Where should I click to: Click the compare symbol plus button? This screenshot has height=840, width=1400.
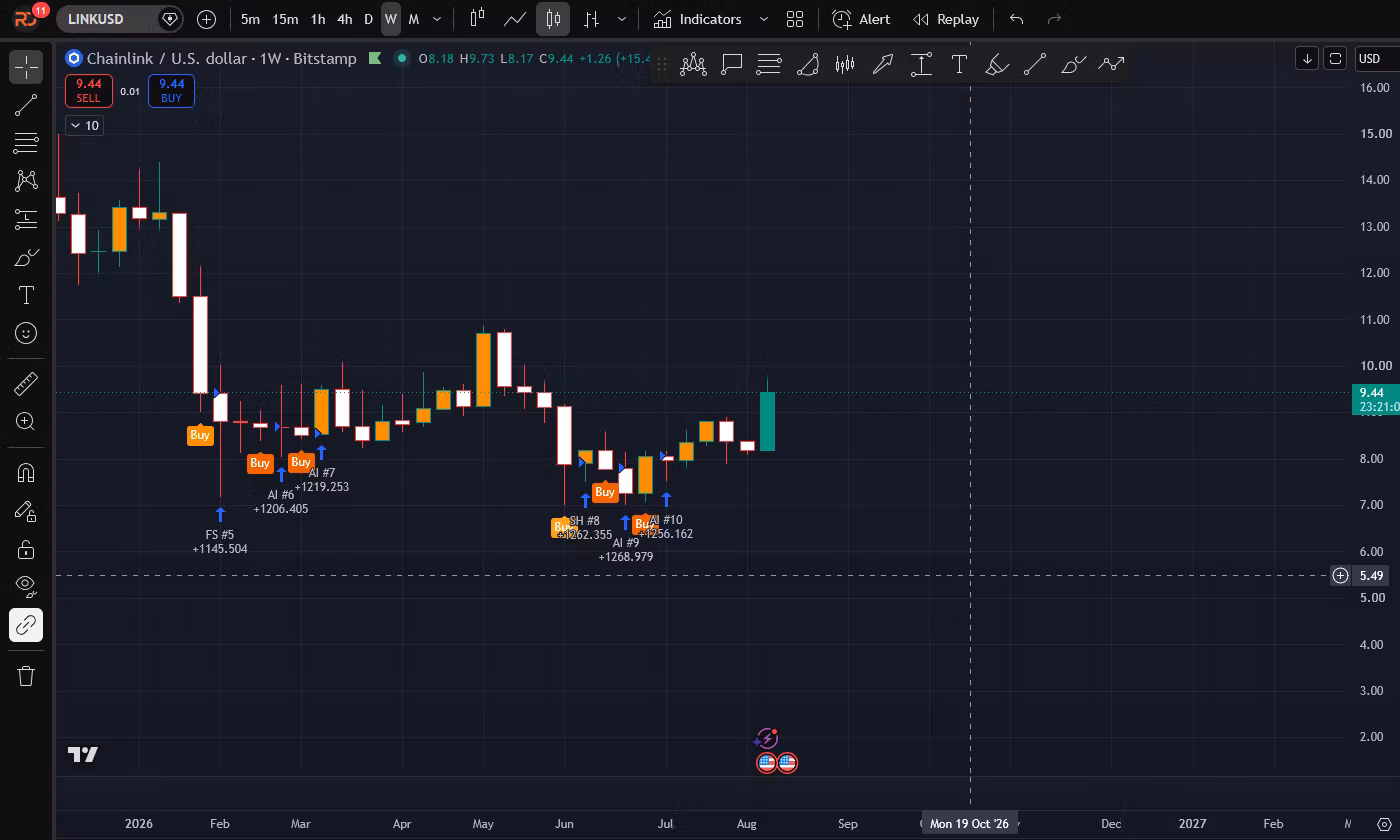tap(206, 19)
